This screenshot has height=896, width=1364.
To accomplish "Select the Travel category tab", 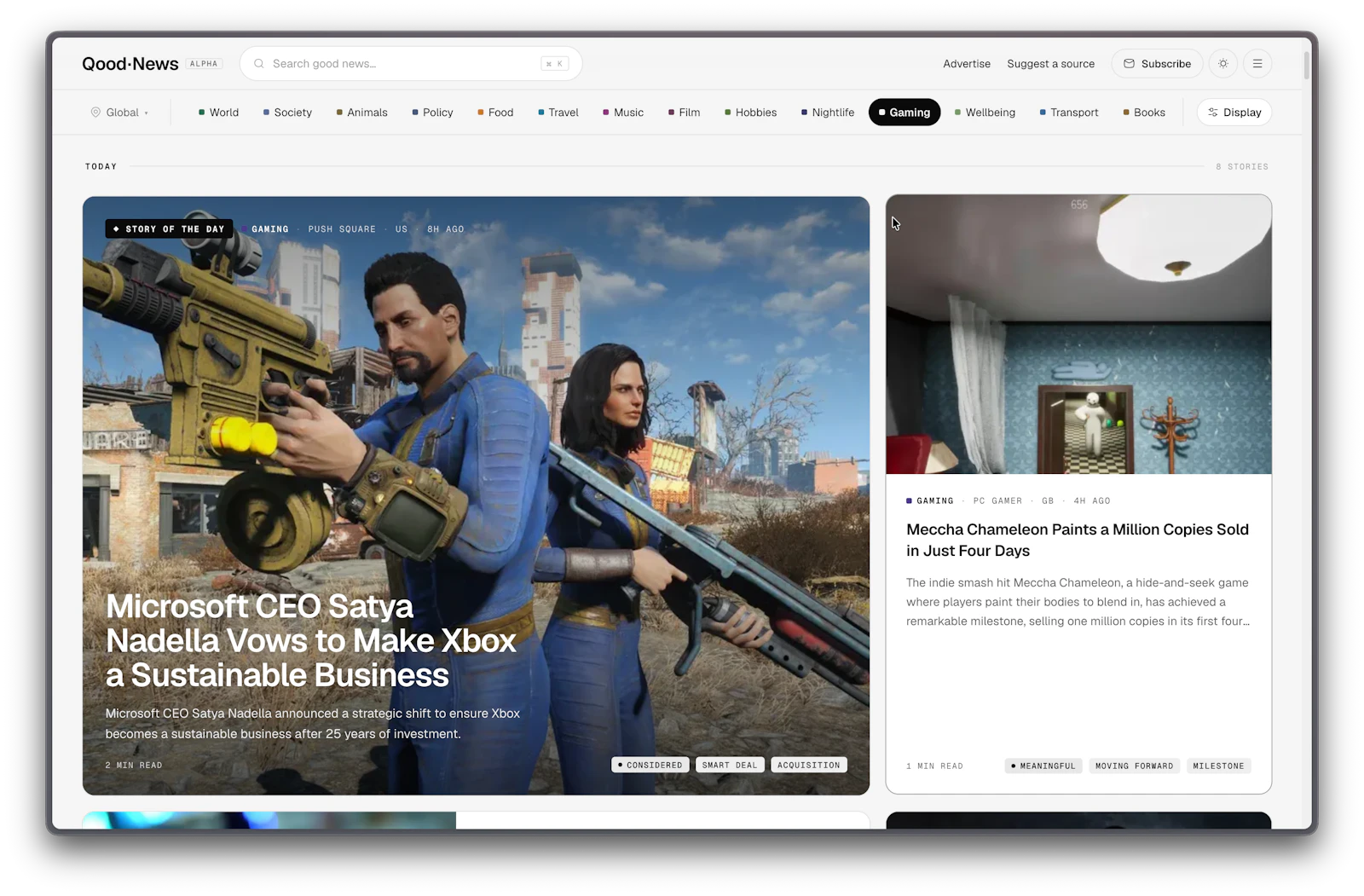I will [558, 113].
